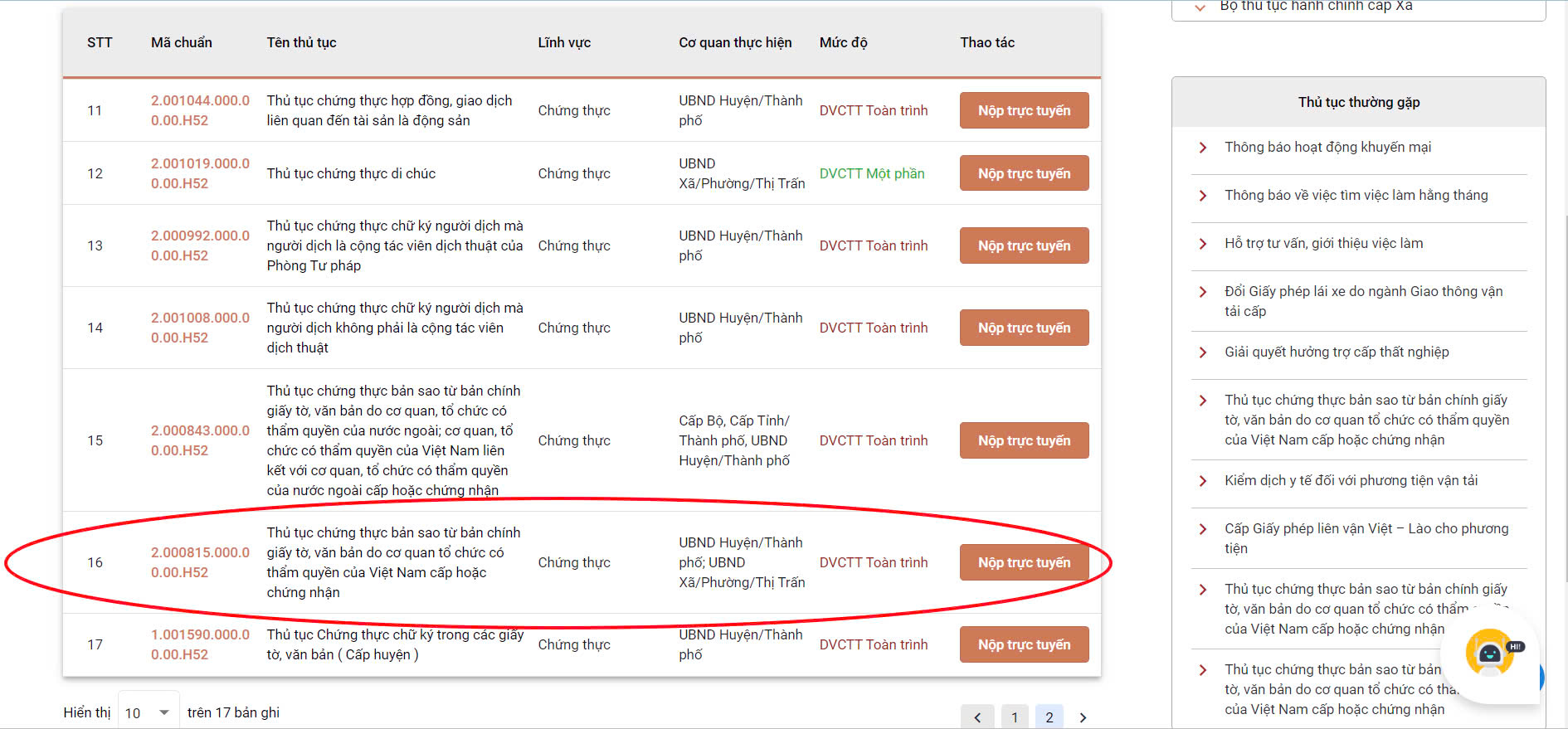1568x729 pixels.
Task: Click DVCTT Một phần in row 12
Action: tap(872, 173)
